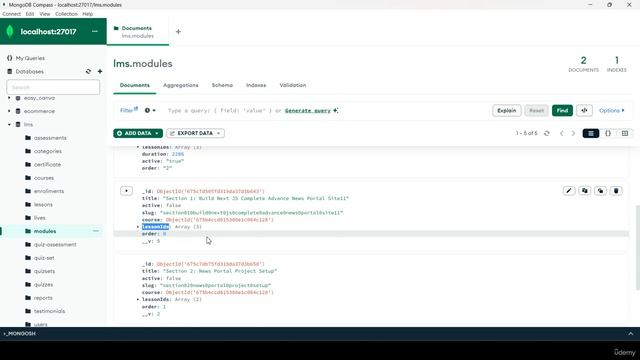640x360 pixels.
Task: Open the quizzes collection
Action: pos(43,284)
